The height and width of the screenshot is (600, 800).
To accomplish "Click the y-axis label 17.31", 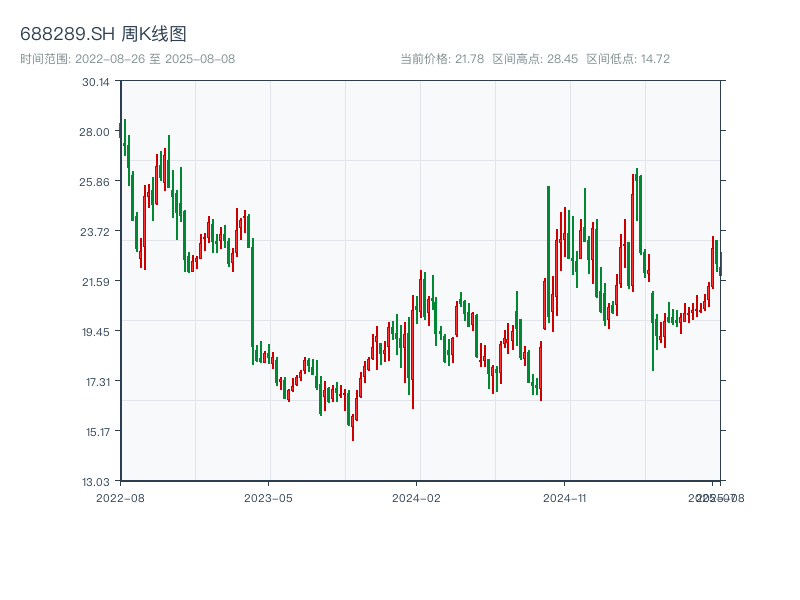I will (97, 382).
